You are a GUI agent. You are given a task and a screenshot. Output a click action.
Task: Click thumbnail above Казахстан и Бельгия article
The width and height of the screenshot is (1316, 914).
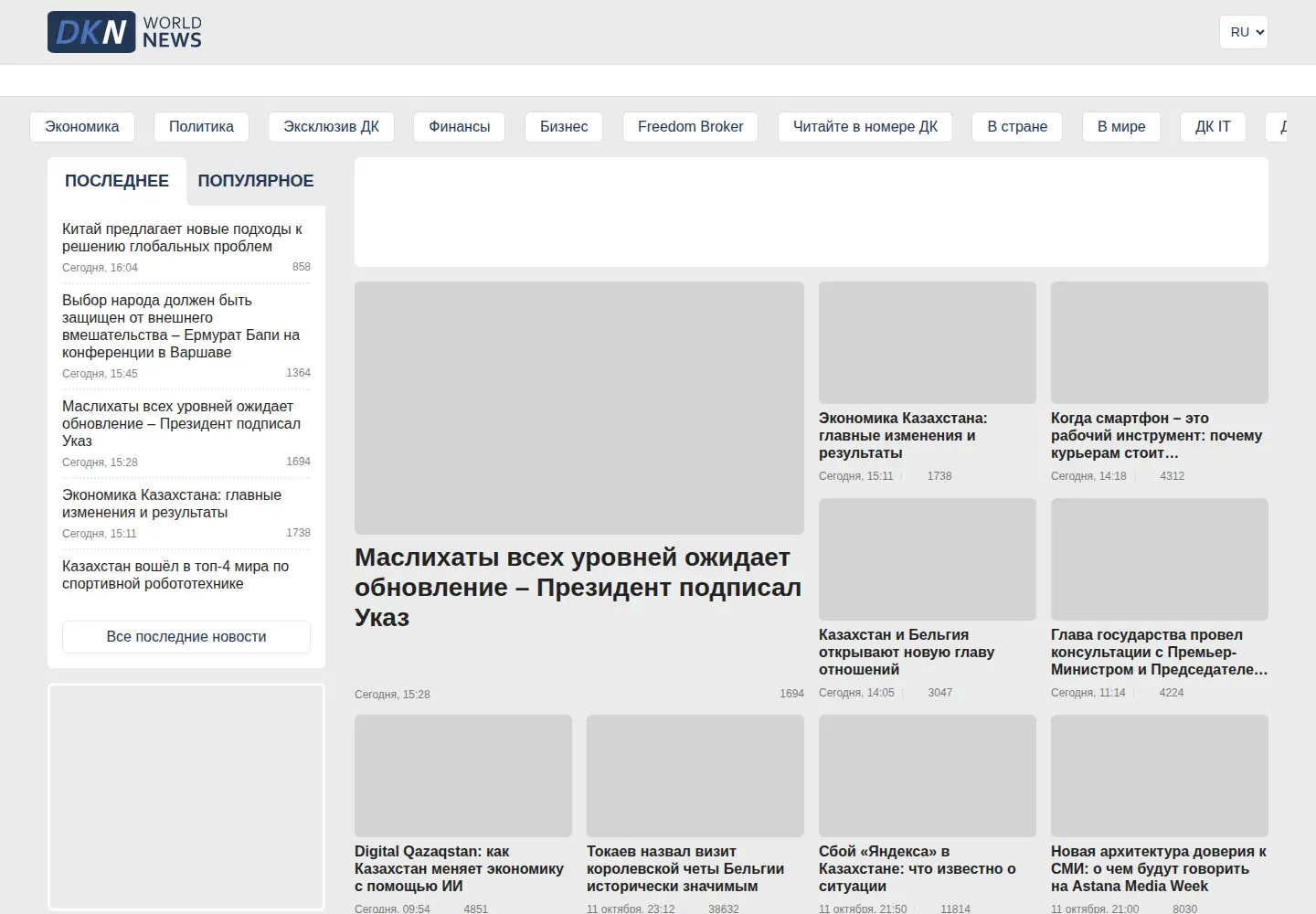pos(928,559)
